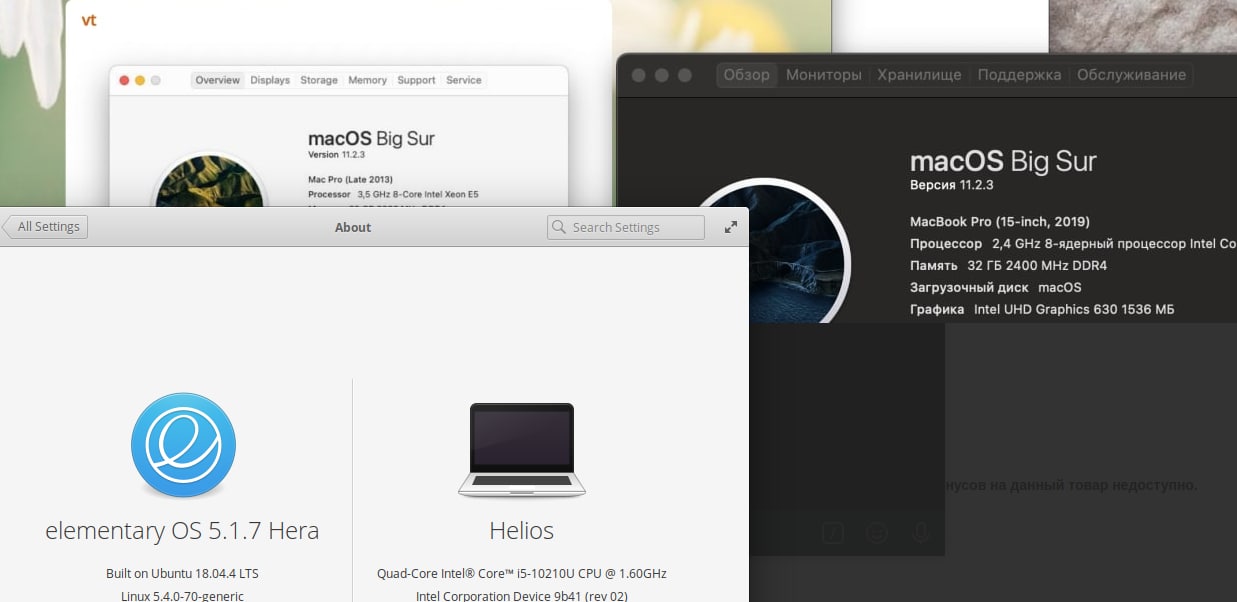Screen dimensions: 1237x602
Task: Click the Процессор 2,4 GHz line
Action: pyautogui.click(x=1073, y=244)
